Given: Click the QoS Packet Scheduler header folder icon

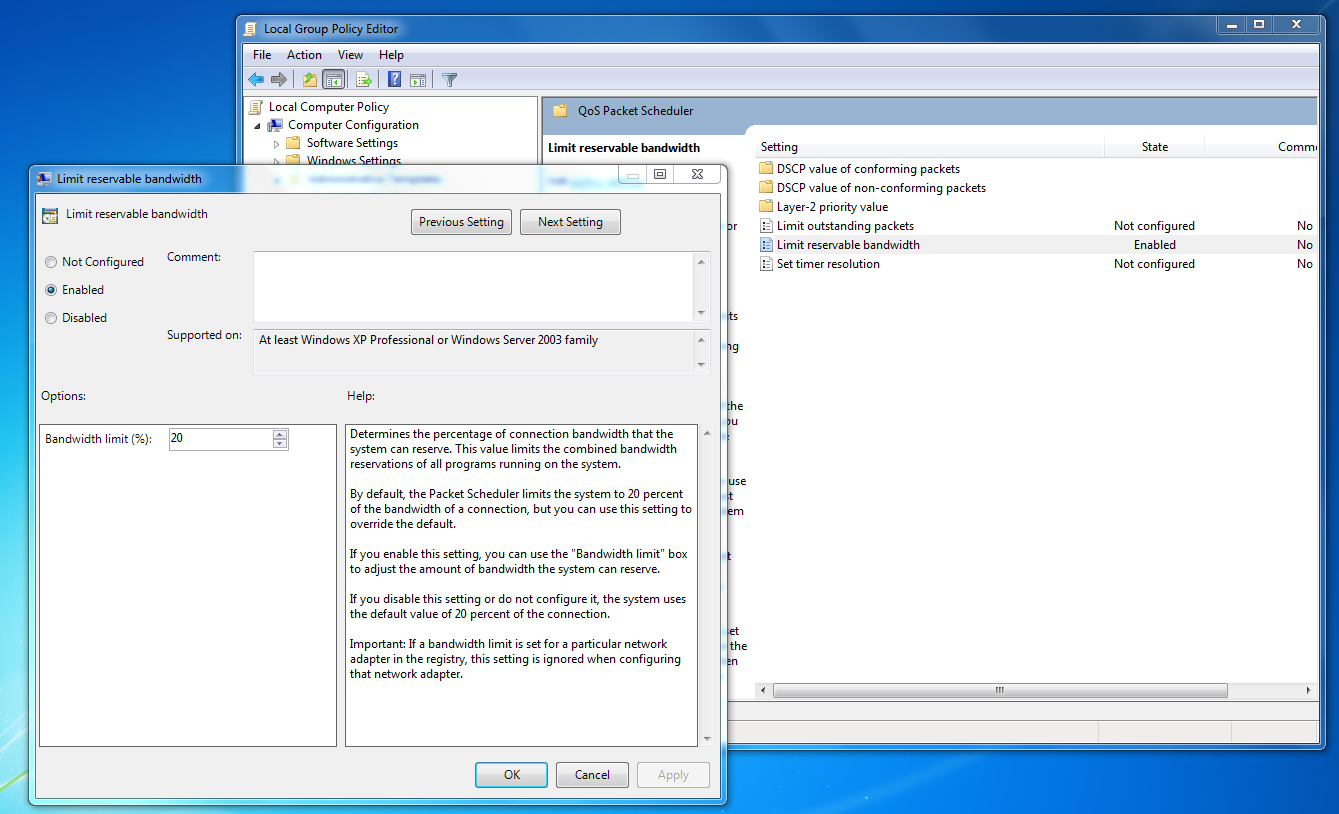Looking at the screenshot, I should pos(560,111).
